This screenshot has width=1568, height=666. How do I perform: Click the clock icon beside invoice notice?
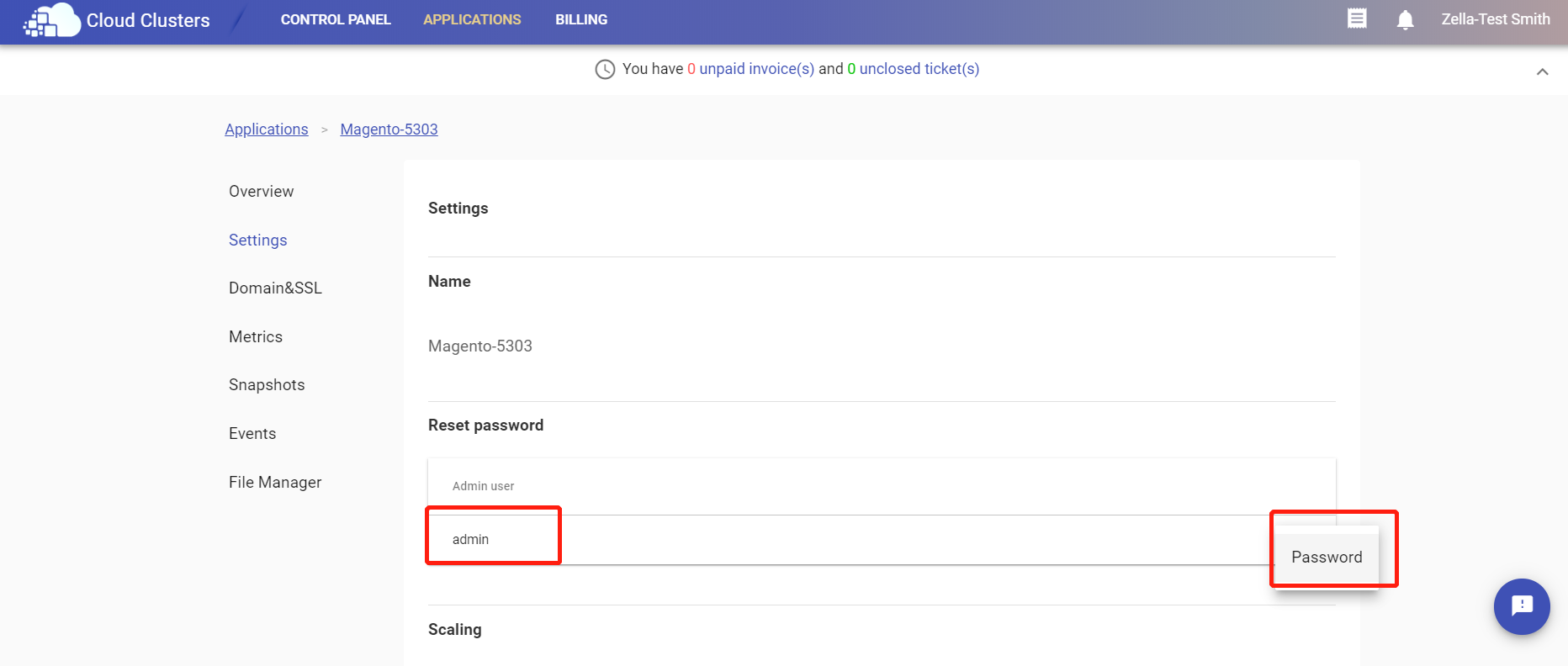pyautogui.click(x=605, y=69)
